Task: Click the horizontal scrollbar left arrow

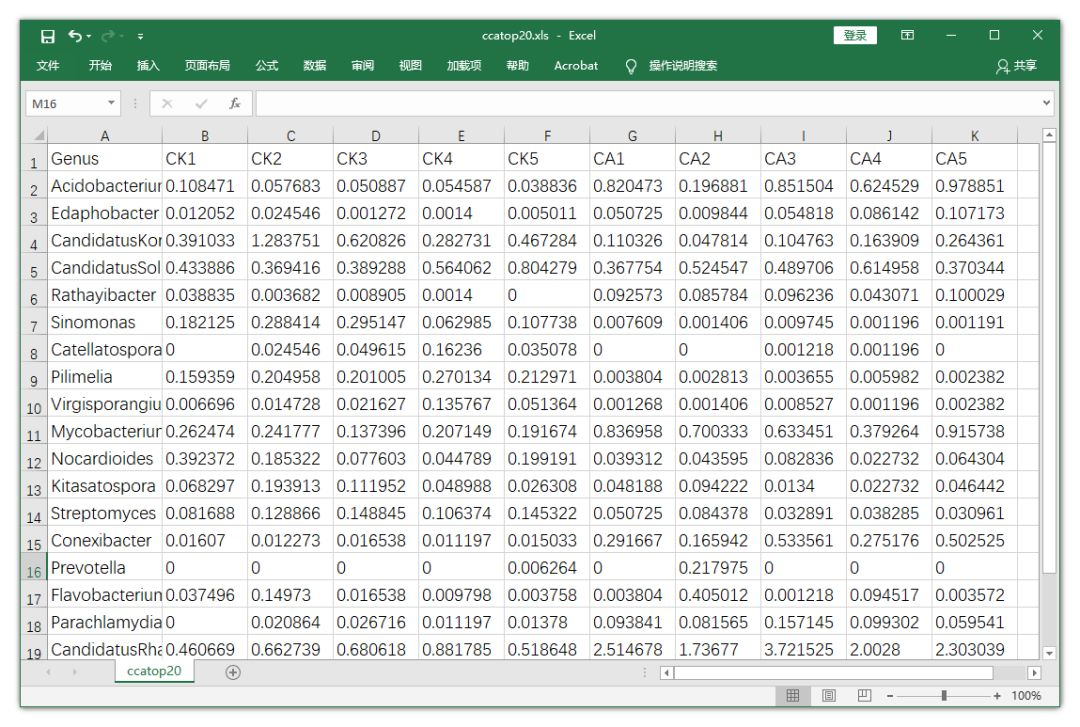Action: [x=667, y=673]
